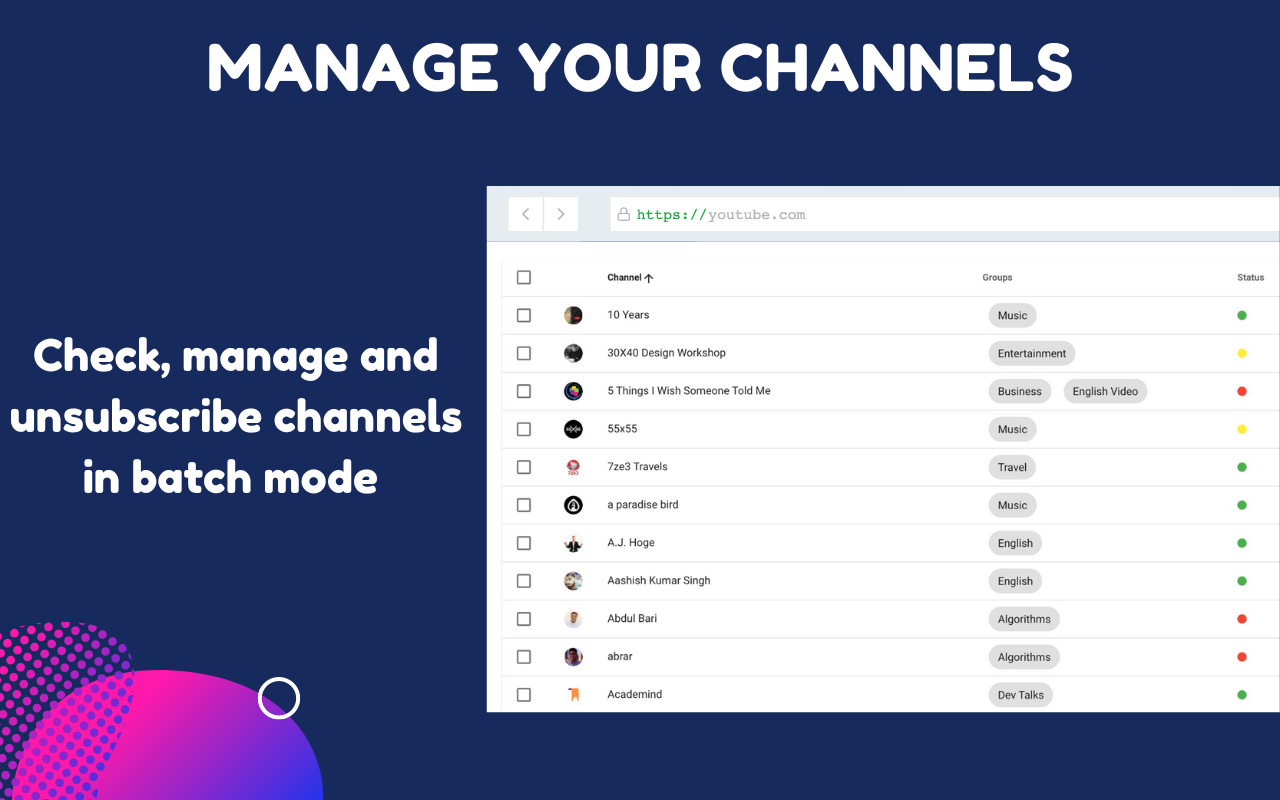1280x800 pixels.
Task: Click the padlock icon in the address bar
Action: tap(623, 213)
